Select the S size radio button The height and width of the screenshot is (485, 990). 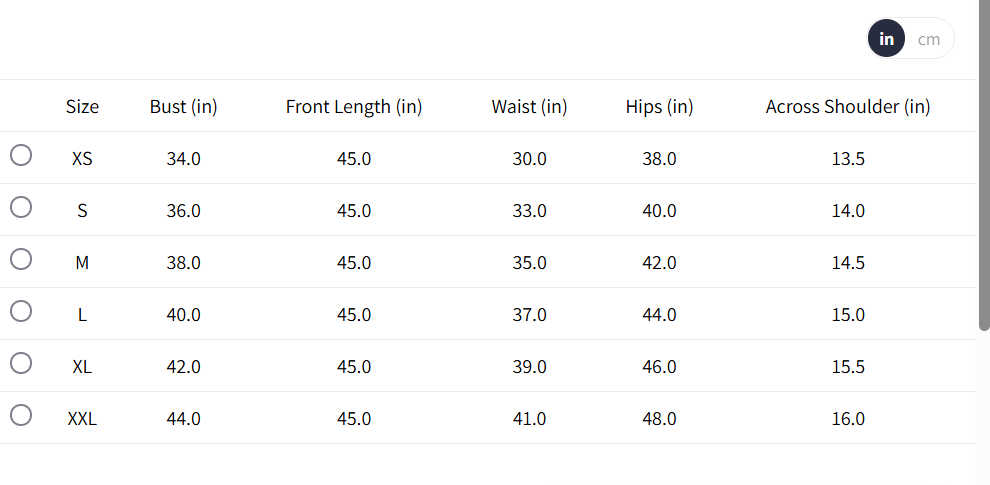tap(21, 207)
